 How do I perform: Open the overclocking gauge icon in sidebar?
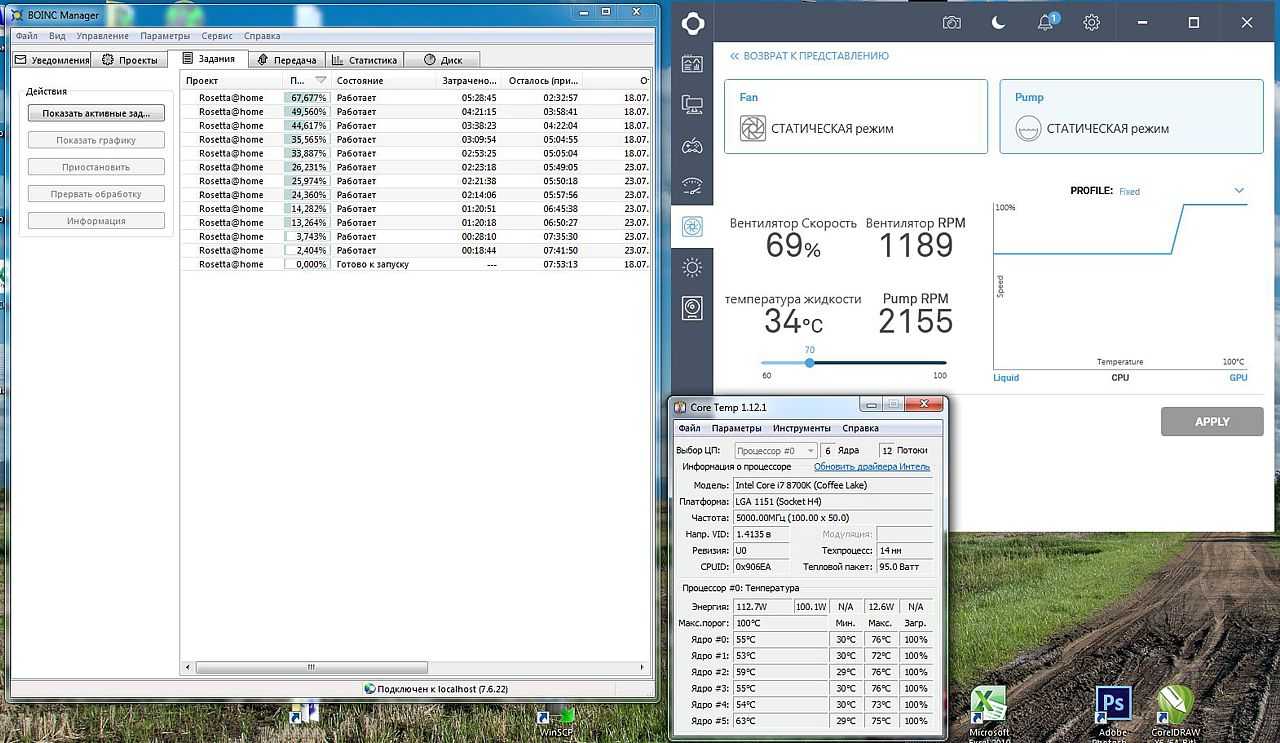pos(692,186)
